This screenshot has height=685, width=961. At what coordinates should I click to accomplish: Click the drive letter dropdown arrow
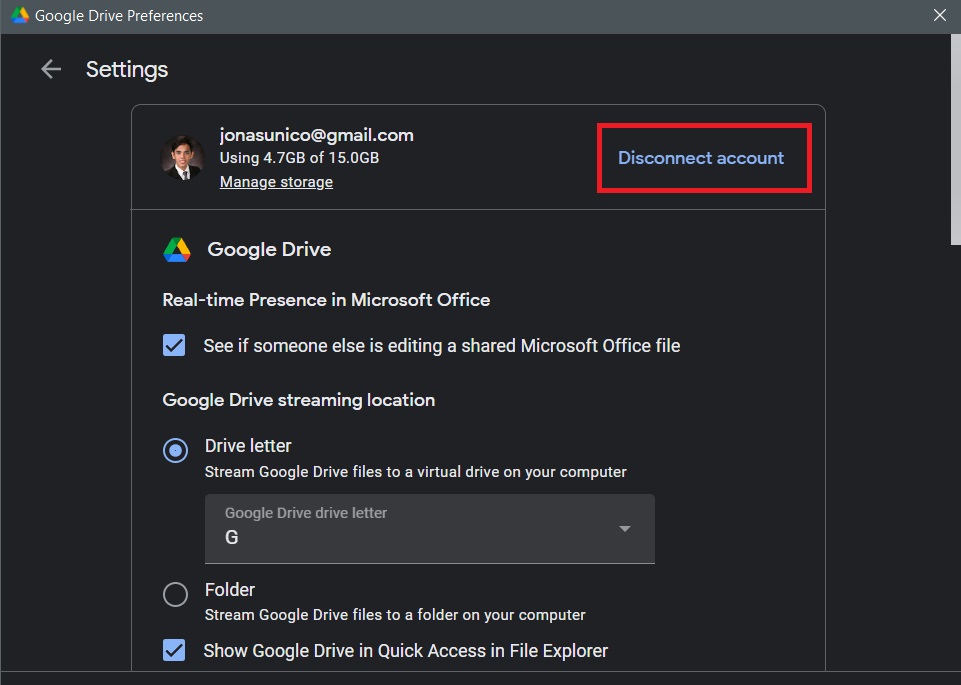pyautogui.click(x=625, y=529)
